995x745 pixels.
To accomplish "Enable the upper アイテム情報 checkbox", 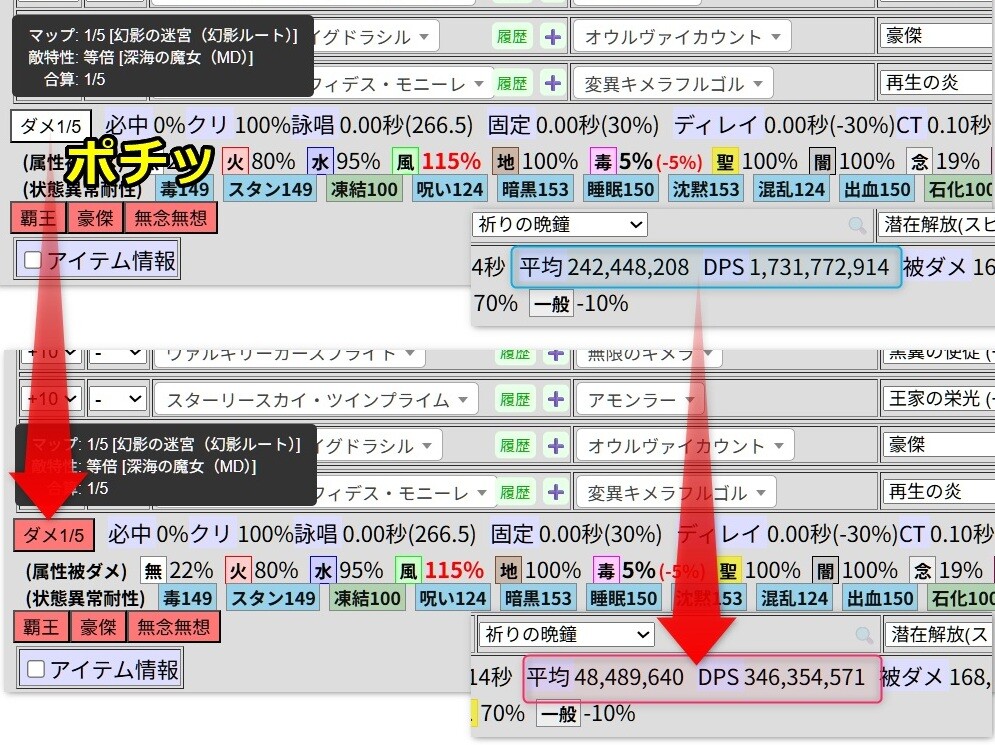I will 33,261.
